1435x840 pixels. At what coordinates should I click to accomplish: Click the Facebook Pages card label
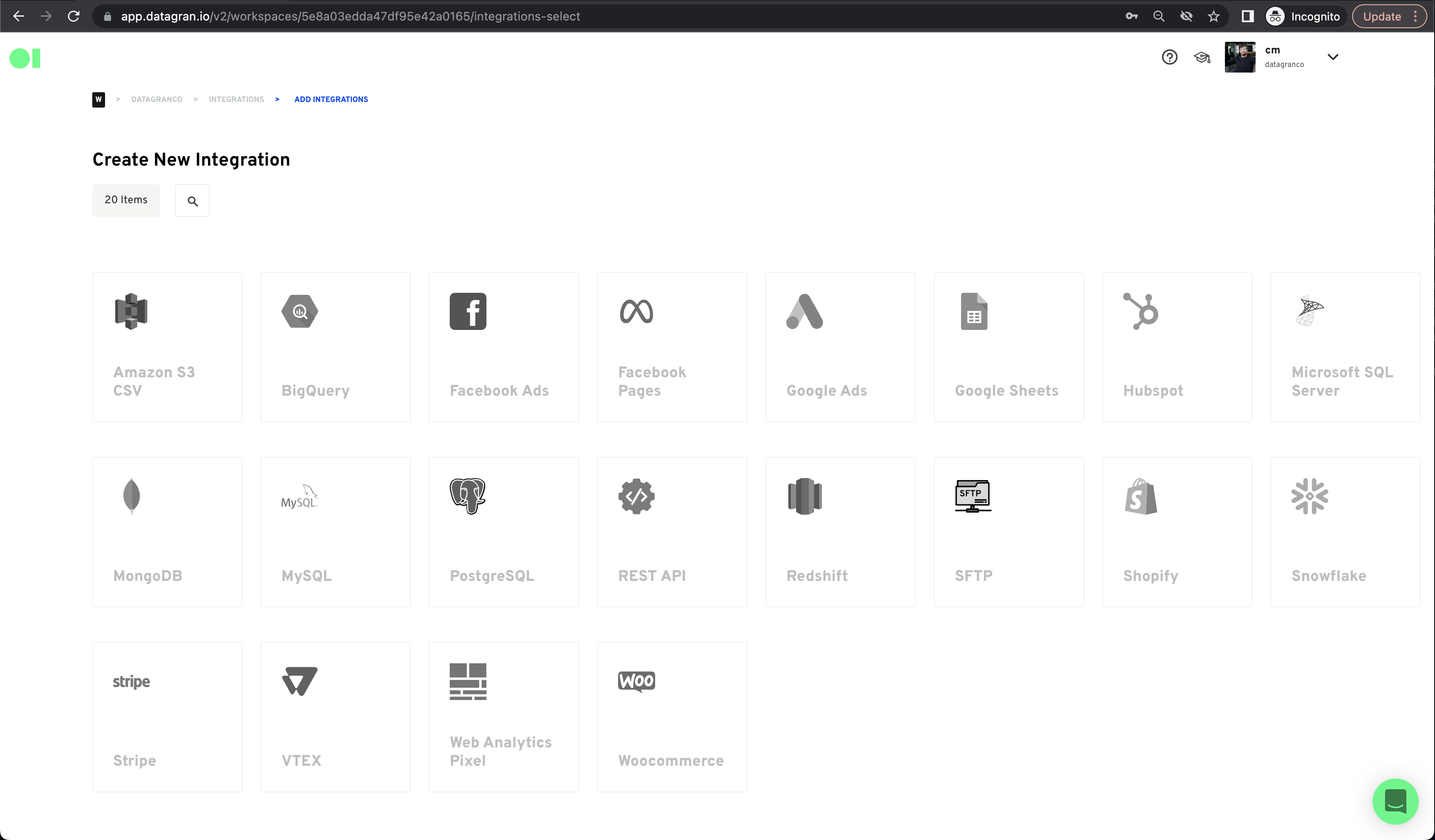coord(652,381)
